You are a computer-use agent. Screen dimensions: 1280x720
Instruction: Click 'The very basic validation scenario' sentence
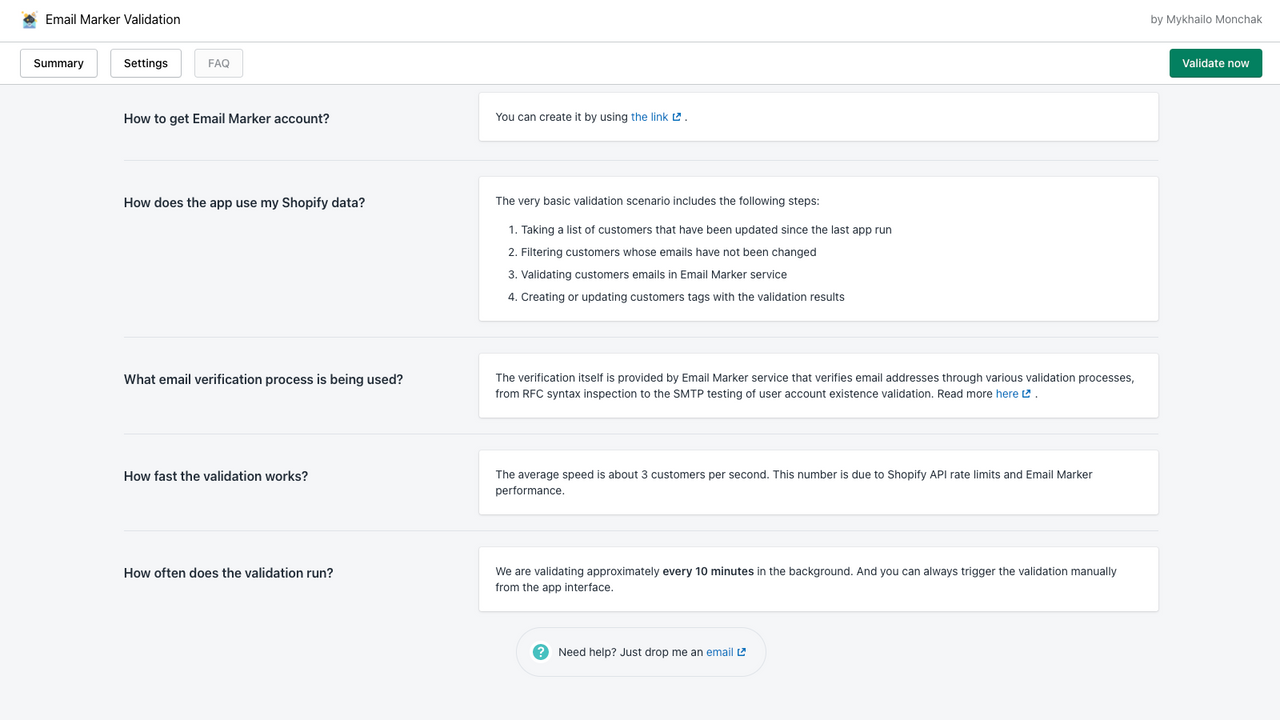[x=657, y=201]
